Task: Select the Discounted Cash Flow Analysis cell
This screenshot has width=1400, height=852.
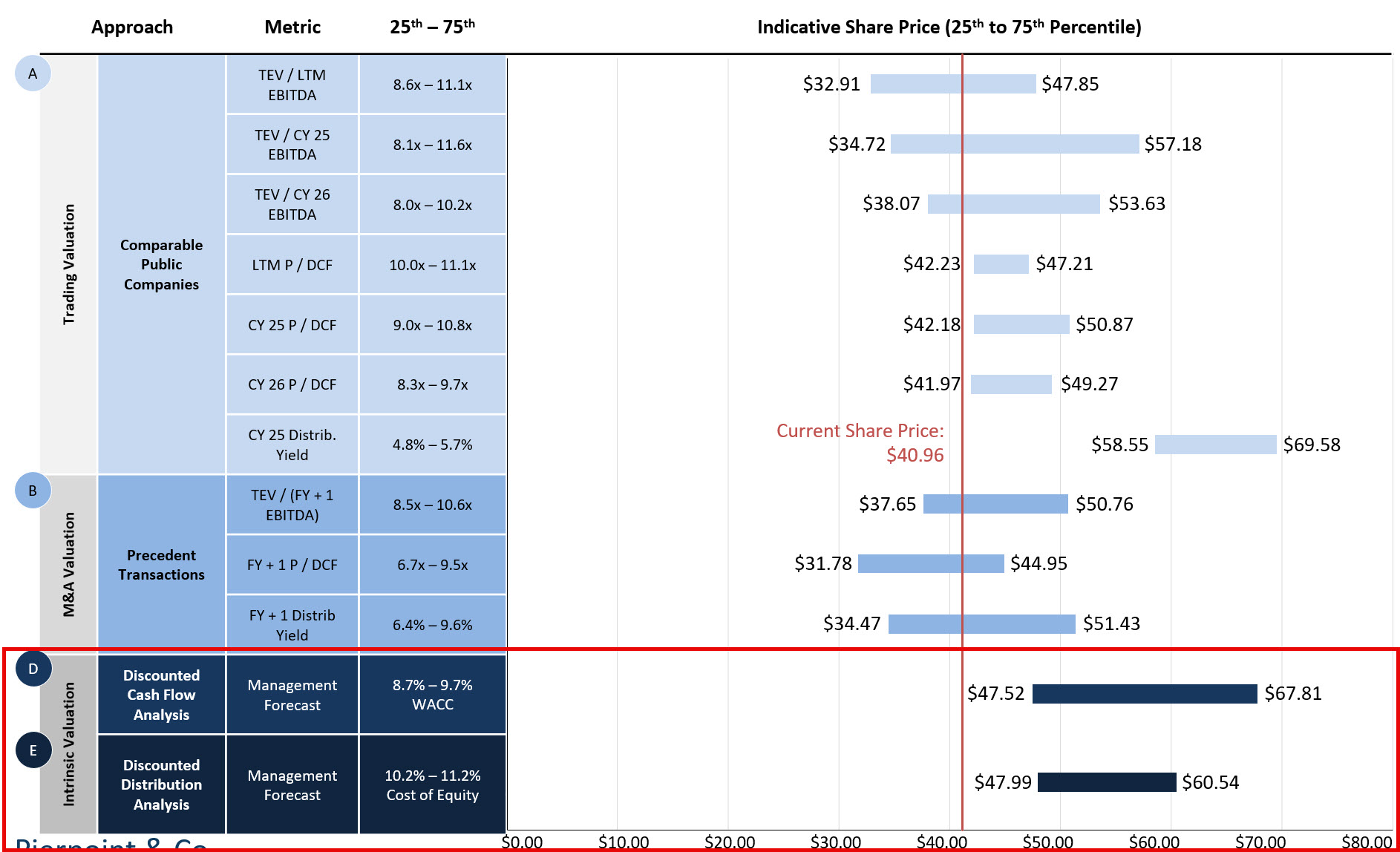Action: pos(161,695)
